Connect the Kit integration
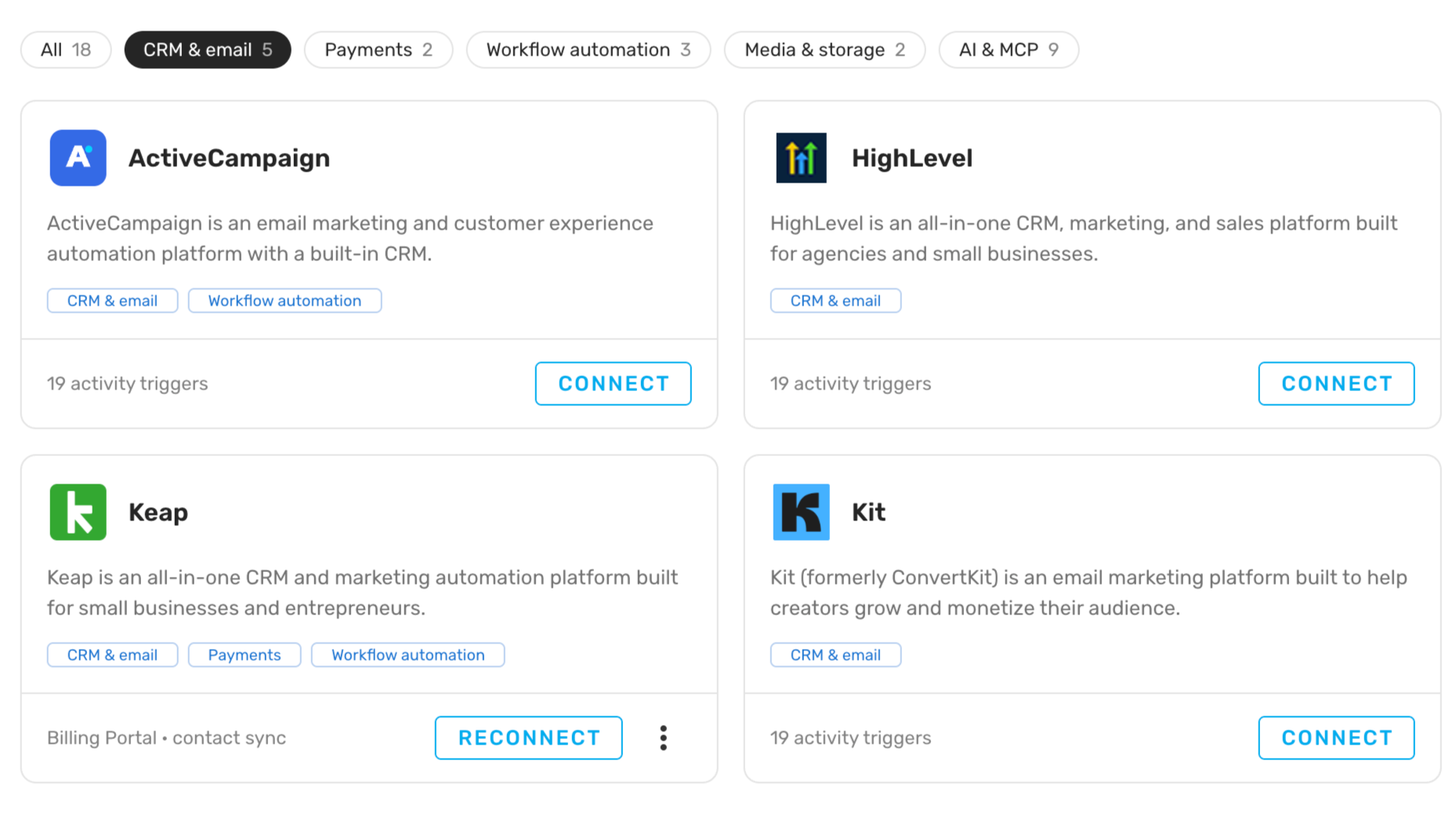 click(x=1336, y=737)
